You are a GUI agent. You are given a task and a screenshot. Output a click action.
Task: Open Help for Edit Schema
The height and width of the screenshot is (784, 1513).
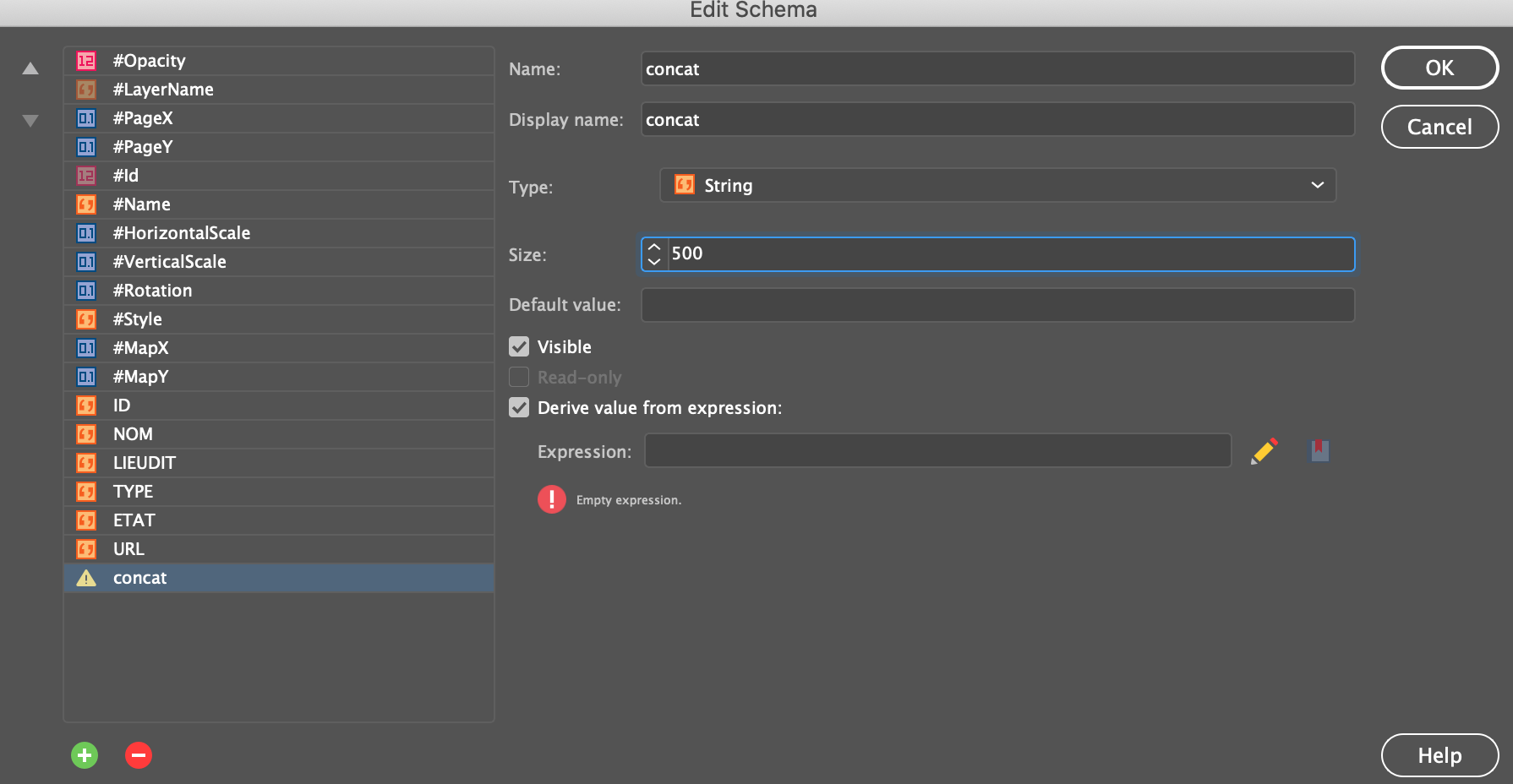[1439, 755]
